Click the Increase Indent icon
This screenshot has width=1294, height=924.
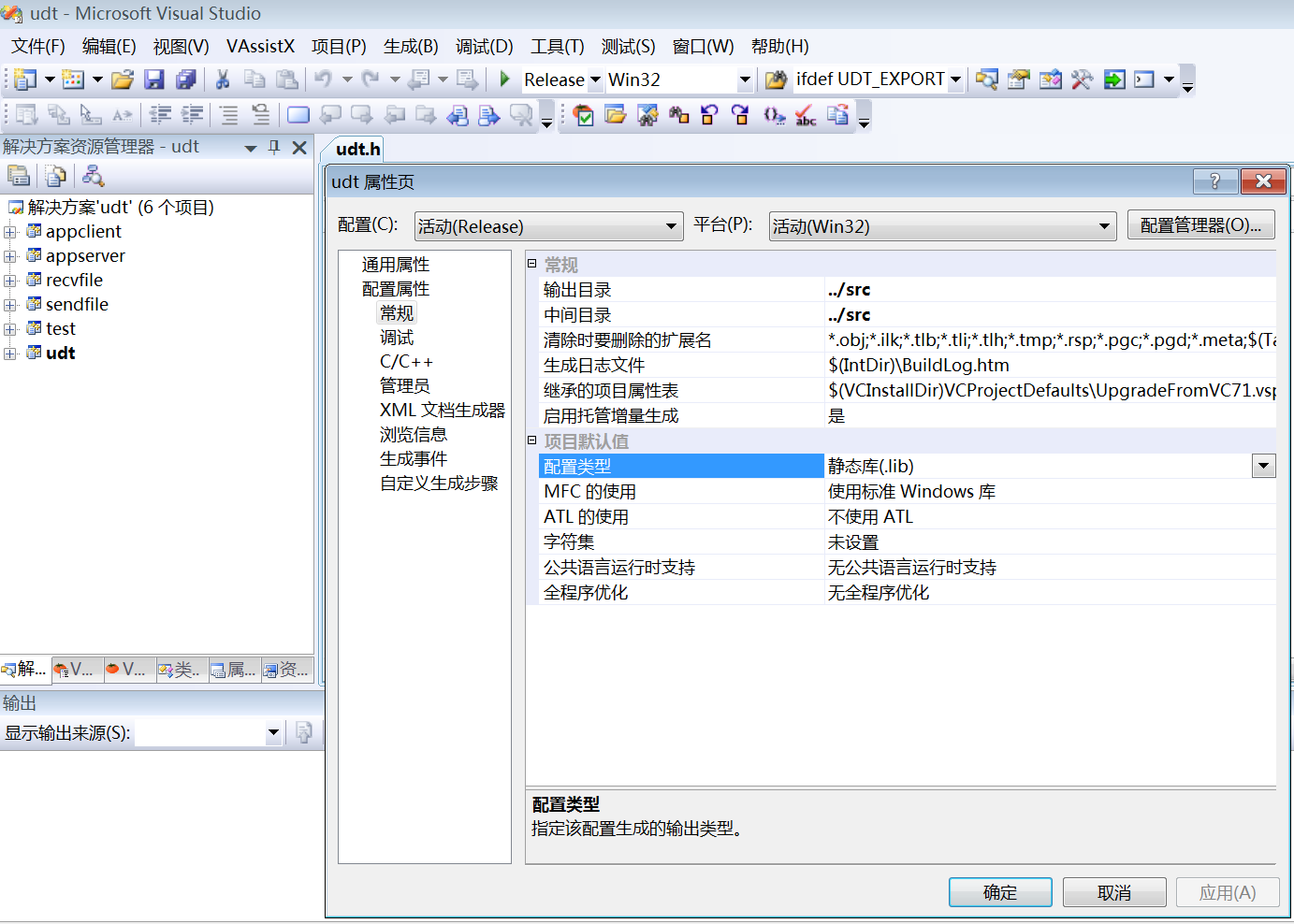pos(193,115)
